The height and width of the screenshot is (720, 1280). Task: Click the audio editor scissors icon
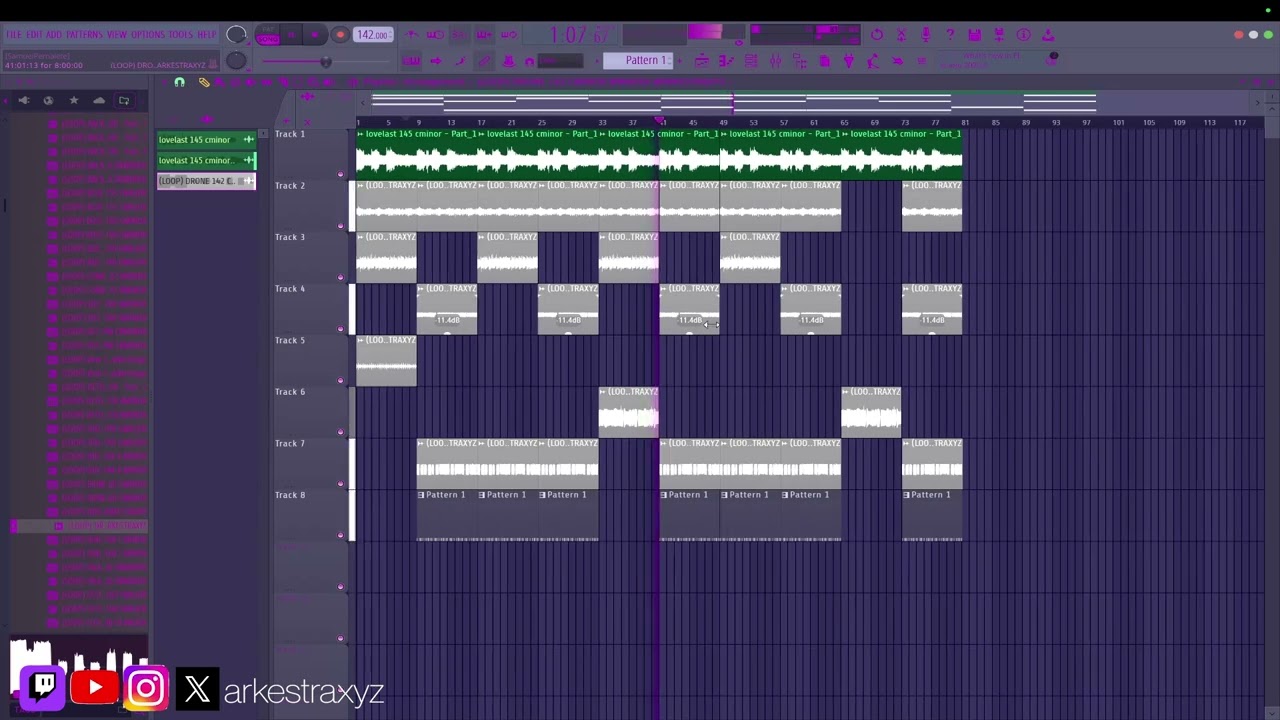click(901, 34)
